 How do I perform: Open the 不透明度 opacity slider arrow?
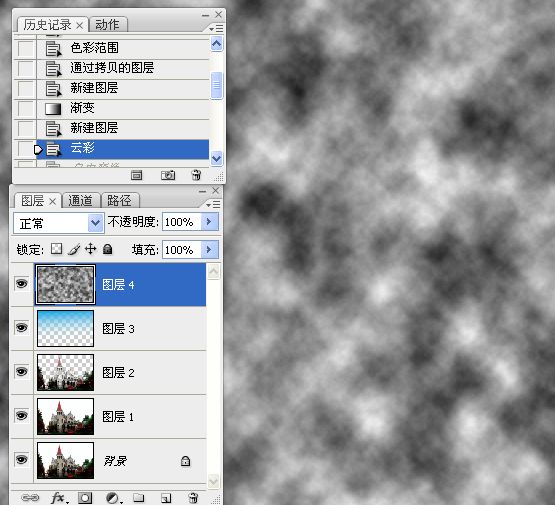coord(210,222)
